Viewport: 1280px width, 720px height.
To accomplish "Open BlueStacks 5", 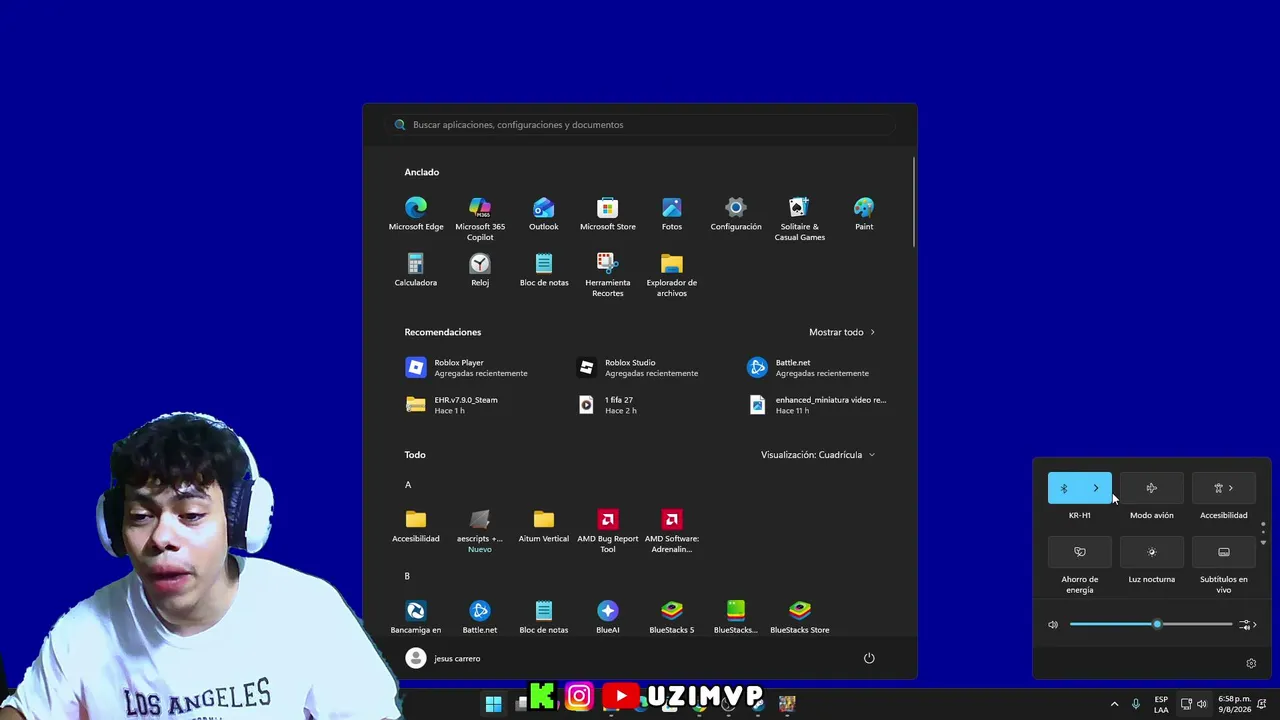I will [x=672, y=617].
